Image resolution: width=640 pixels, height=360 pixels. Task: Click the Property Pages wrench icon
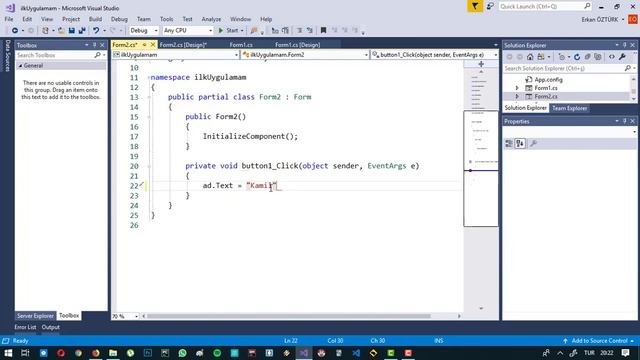[x=533, y=144]
